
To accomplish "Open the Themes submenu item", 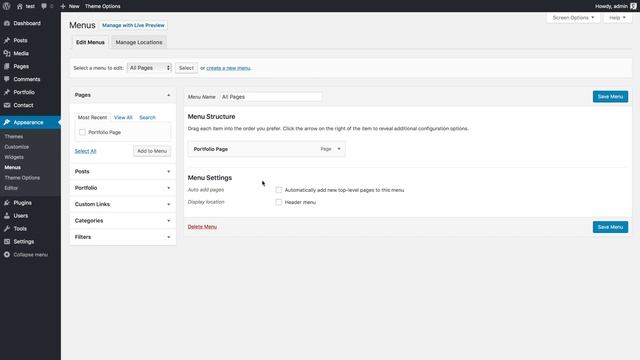I will click(x=14, y=136).
